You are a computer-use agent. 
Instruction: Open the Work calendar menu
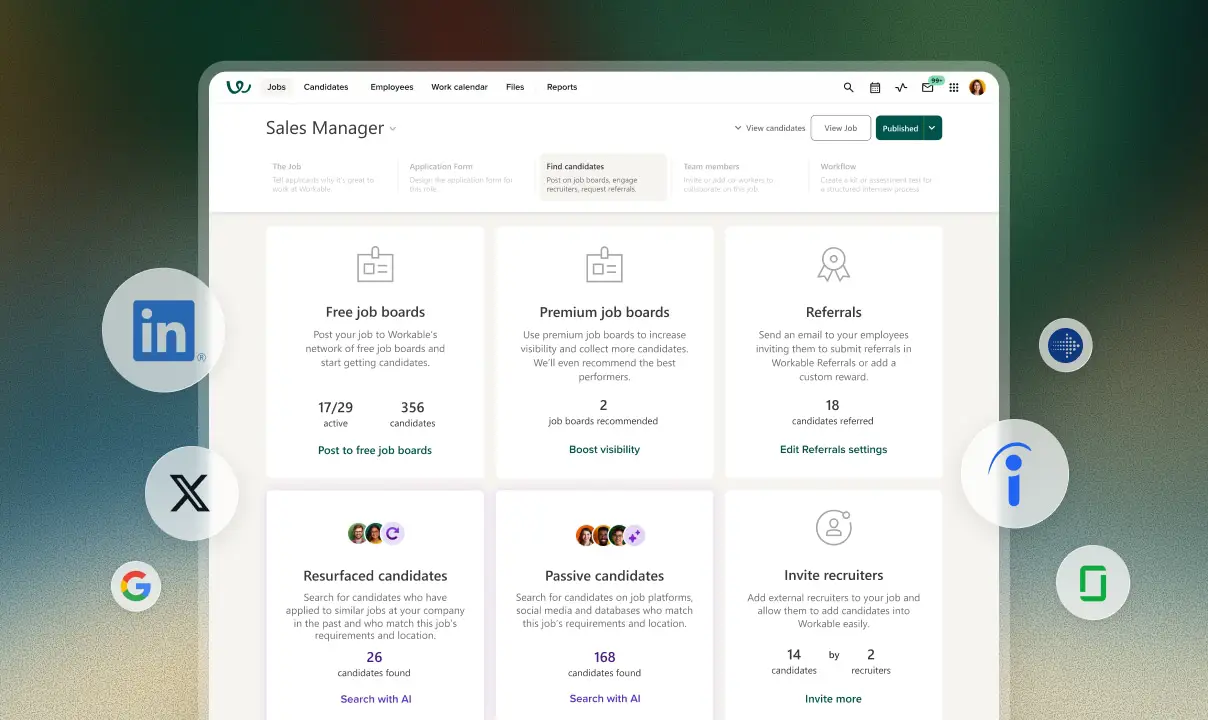pos(459,87)
